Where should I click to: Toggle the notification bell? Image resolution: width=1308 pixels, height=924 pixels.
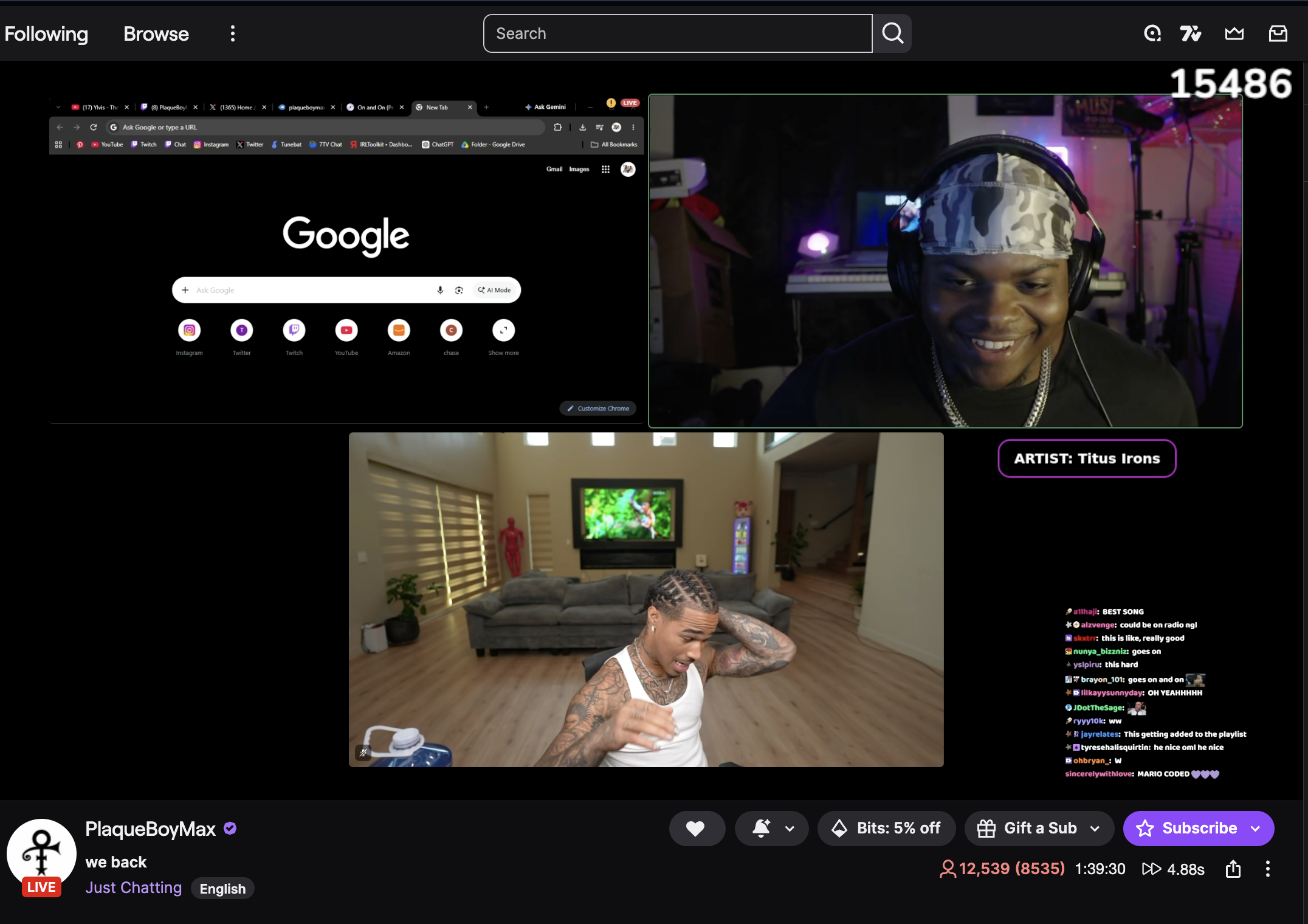762,828
